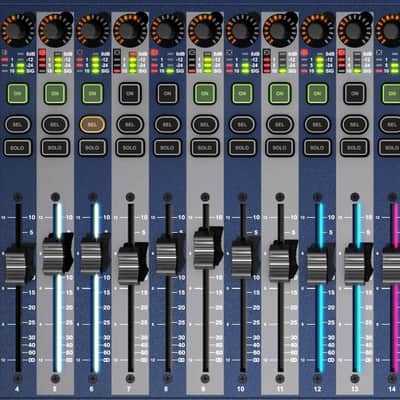Toggle channel 9 ON button
The height and width of the screenshot is (400, 400).
point(205,94)
